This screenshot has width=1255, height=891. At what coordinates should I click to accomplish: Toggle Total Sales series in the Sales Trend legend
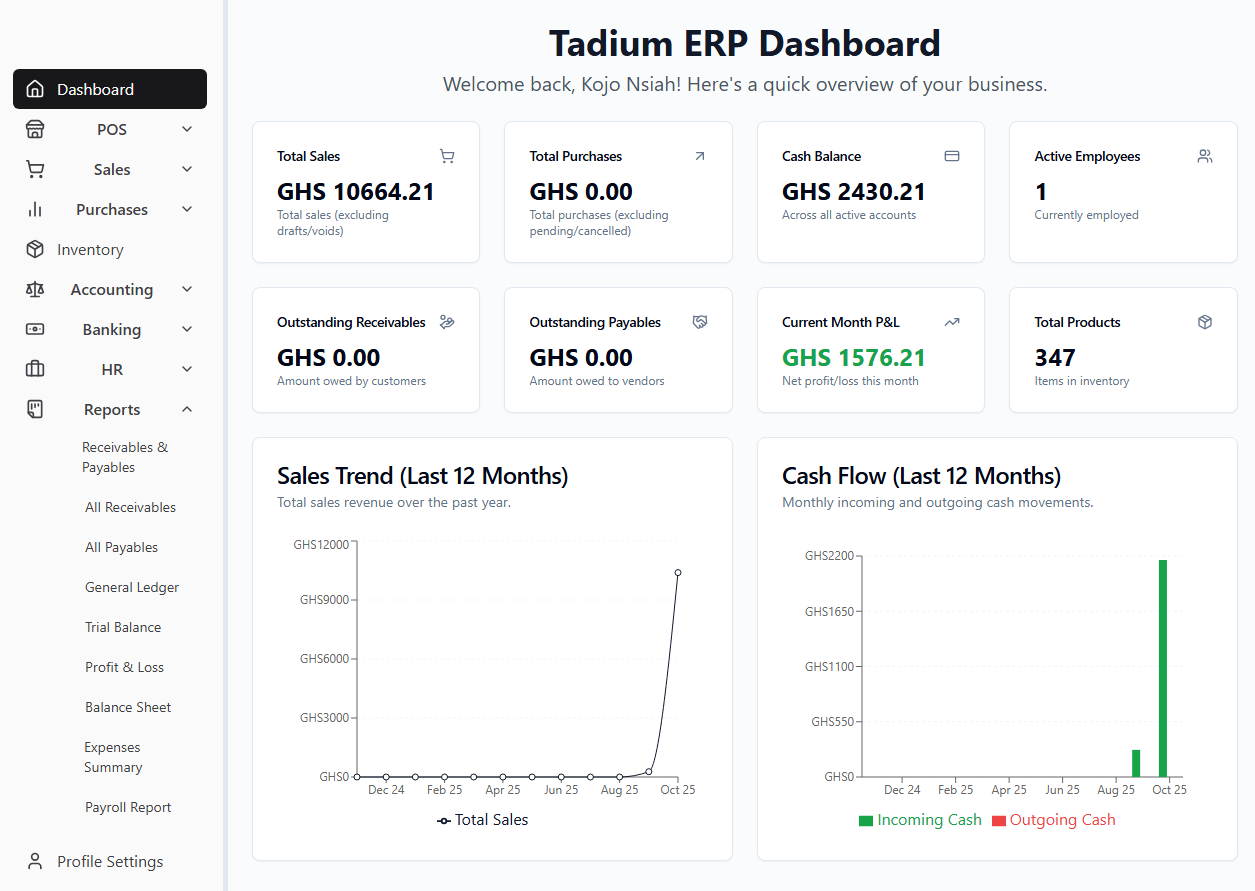[483, 819]
